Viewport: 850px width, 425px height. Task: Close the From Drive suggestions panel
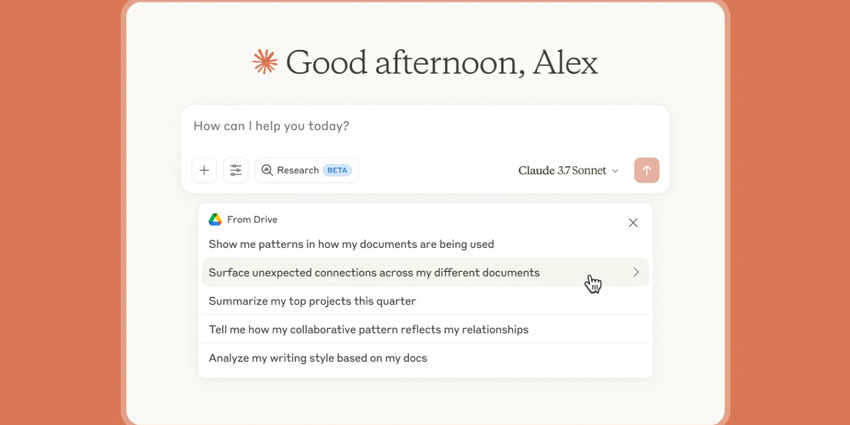[x=633, y=223]
